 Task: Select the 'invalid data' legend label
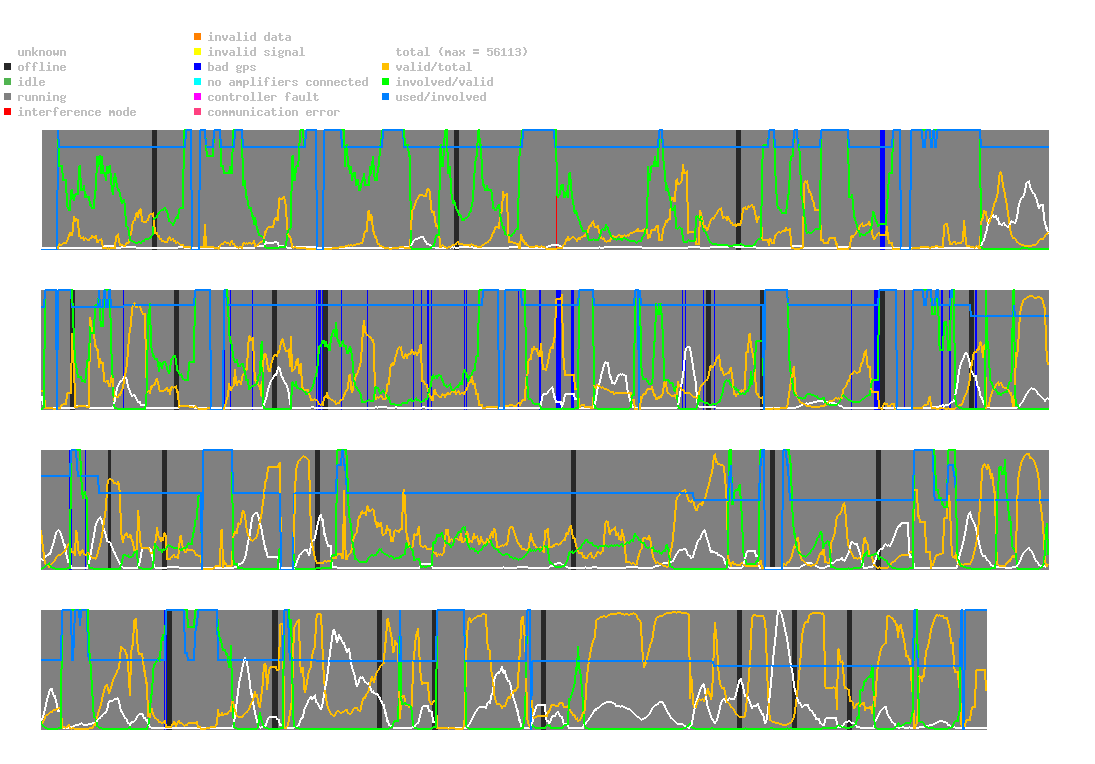coord(249,37)
